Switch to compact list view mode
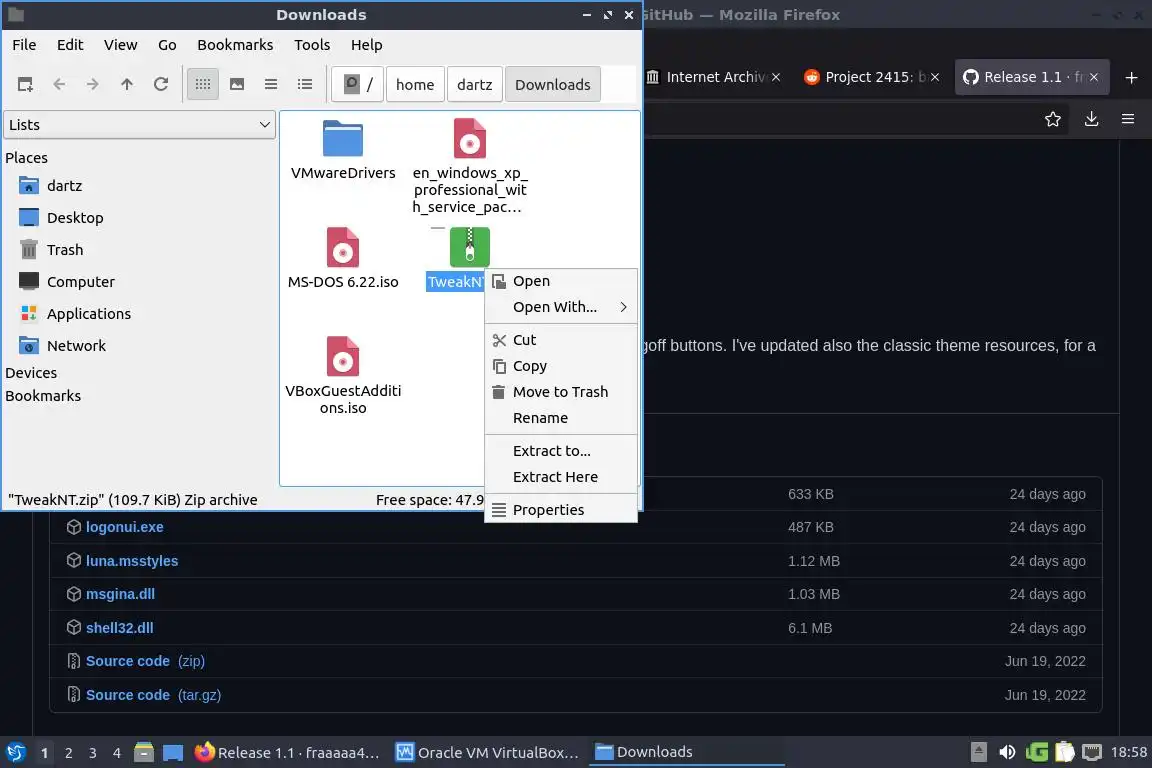 pos(271,85)
